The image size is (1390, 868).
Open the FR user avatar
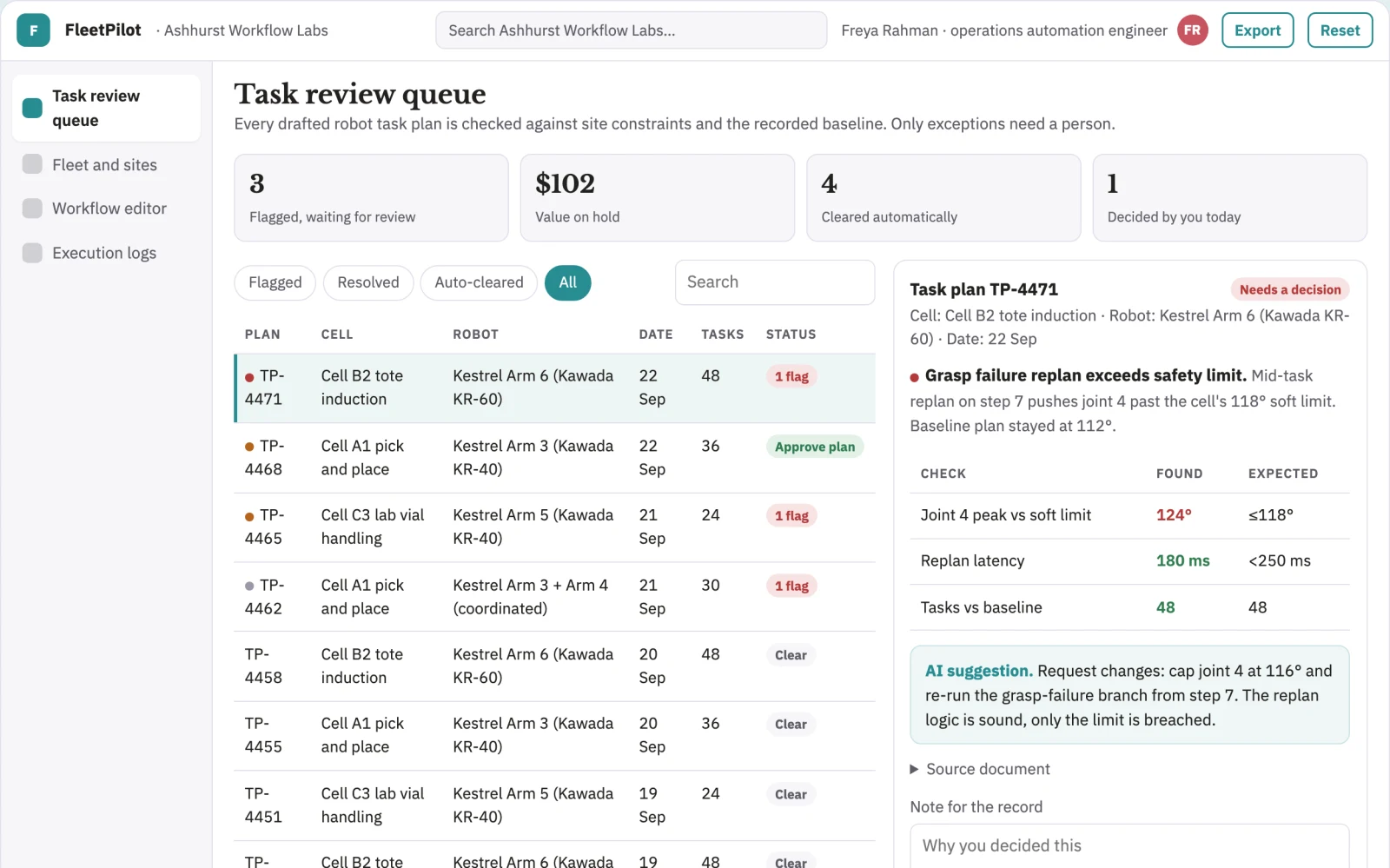coord(1192,30)
